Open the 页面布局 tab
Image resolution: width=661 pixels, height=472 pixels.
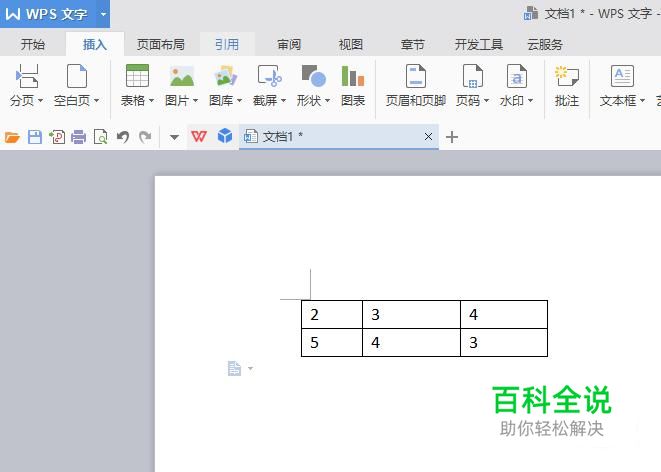coord(161,44)
